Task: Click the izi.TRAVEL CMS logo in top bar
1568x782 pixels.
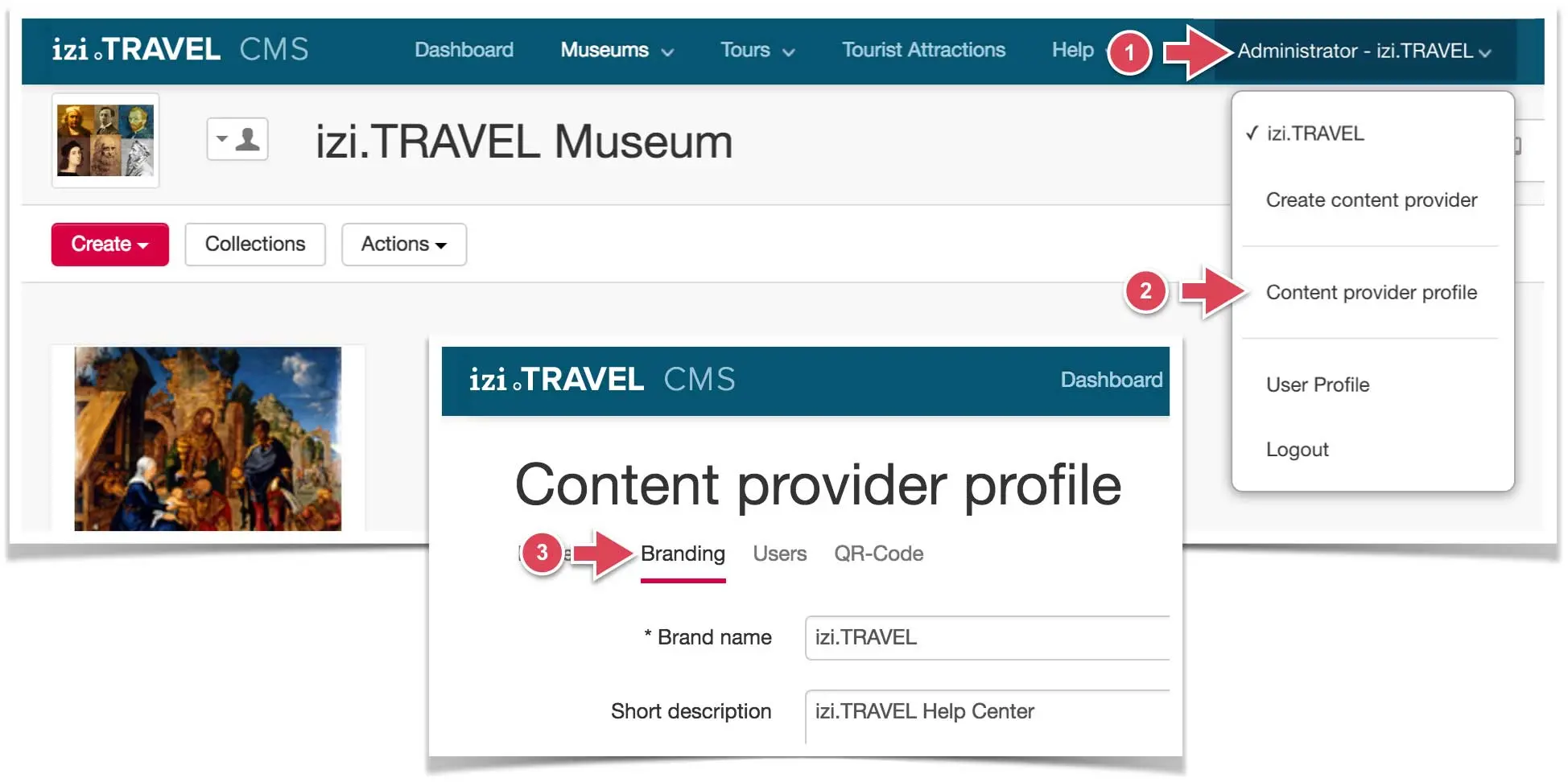Action: point(180,50)
